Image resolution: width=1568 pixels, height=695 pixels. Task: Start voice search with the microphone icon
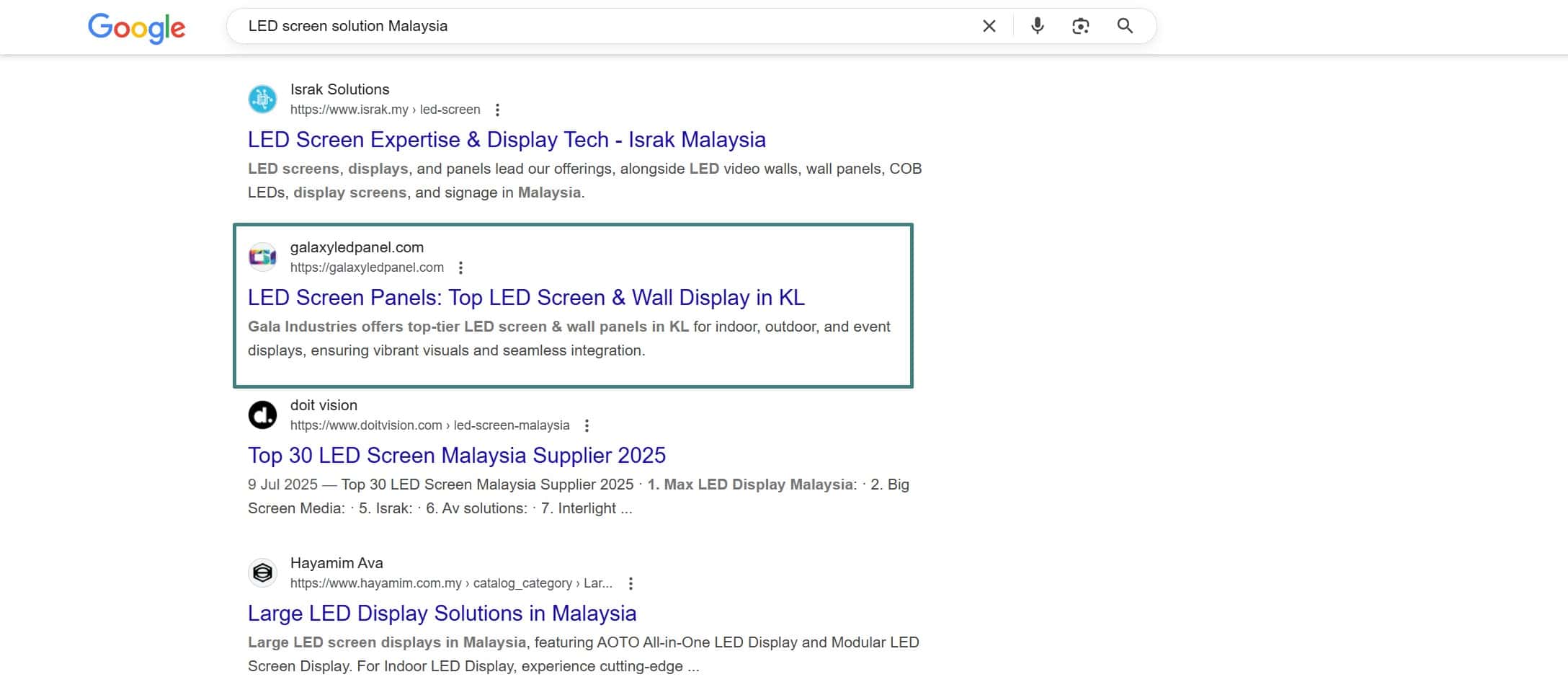pyautogui.click(x=1037, y=26)
